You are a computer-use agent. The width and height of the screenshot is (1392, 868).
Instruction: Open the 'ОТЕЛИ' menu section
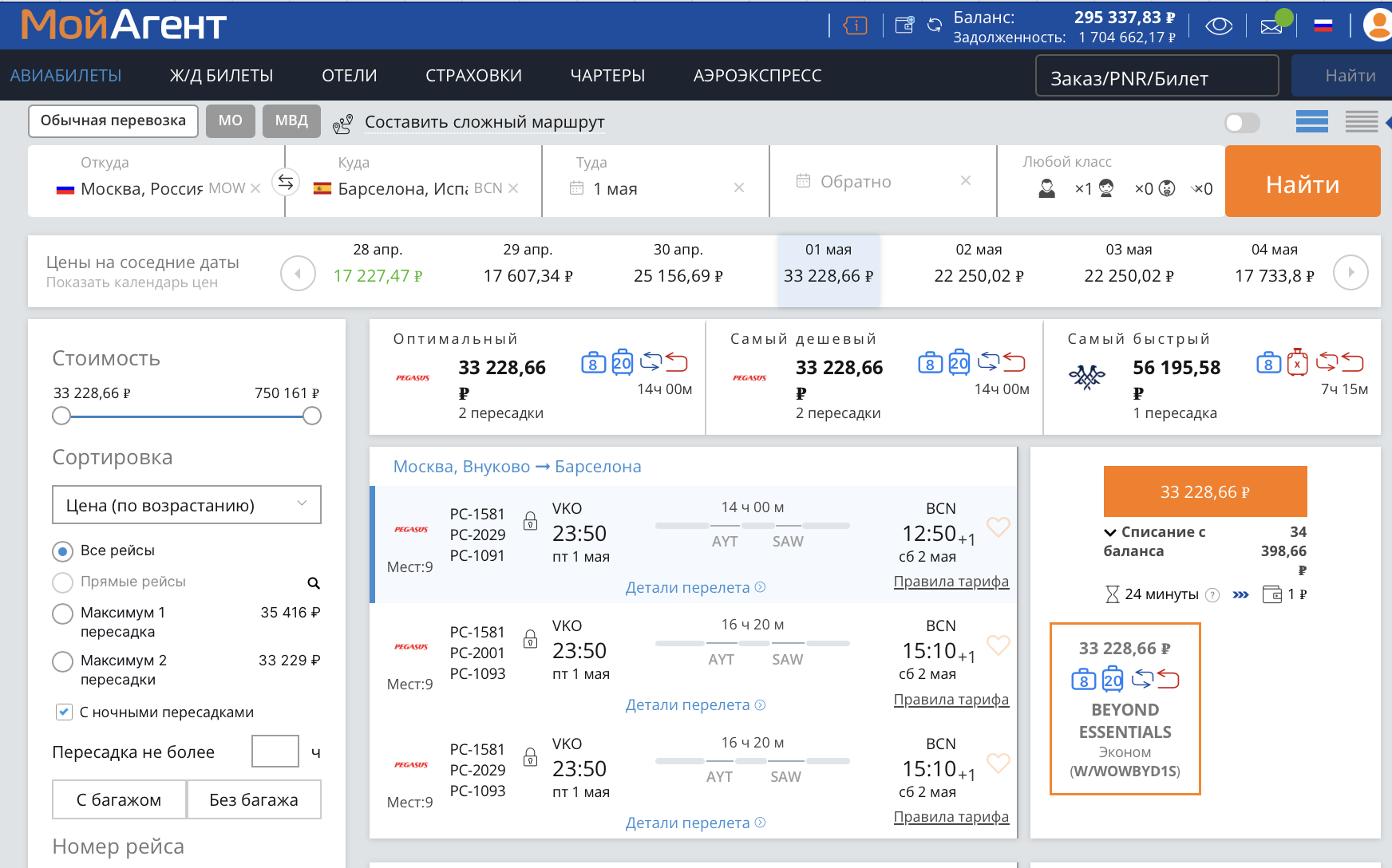coord(349,76)
